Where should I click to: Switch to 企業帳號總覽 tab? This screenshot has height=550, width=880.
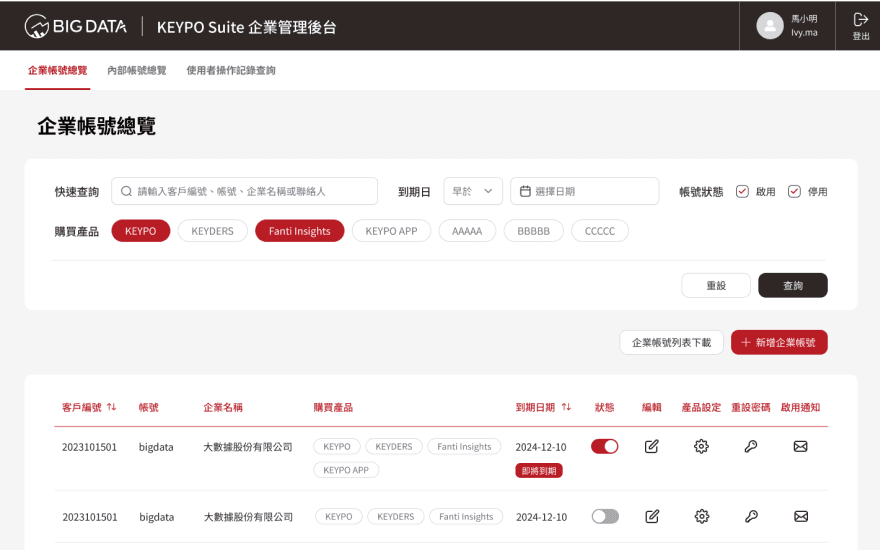click(x=57, y=70)
